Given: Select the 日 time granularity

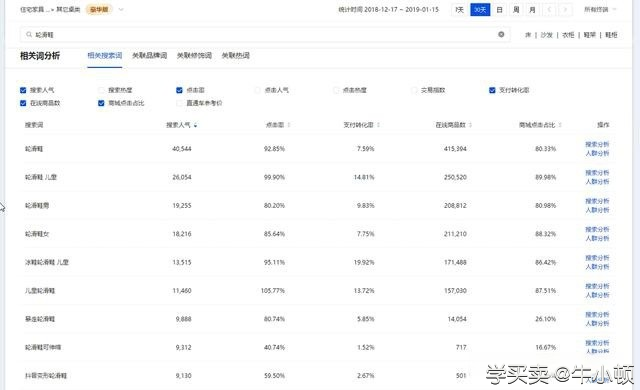Looking at the screenshot, I should click(500, 9).
